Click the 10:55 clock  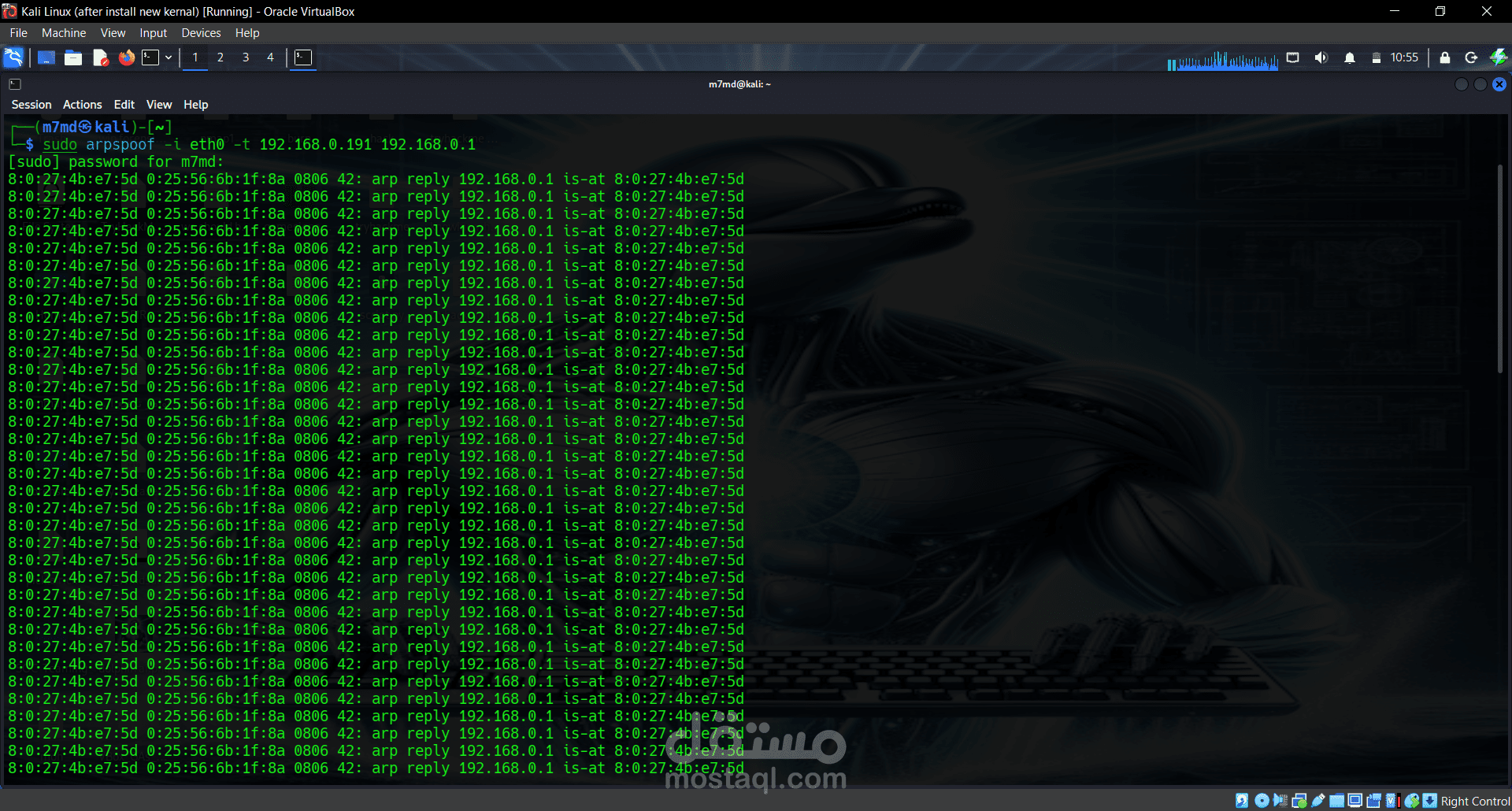tap(1404, 57)
